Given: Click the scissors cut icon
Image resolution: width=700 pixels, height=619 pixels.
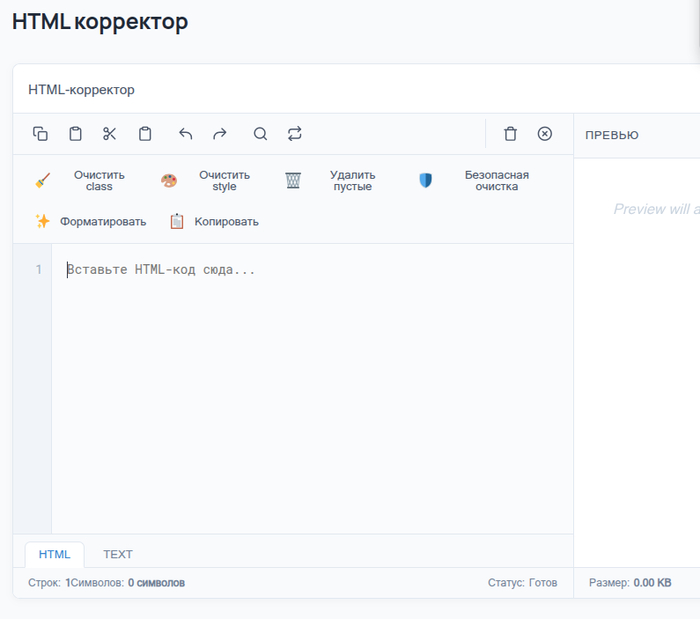Looking at the screenshot, I should (x=110, y=133).
